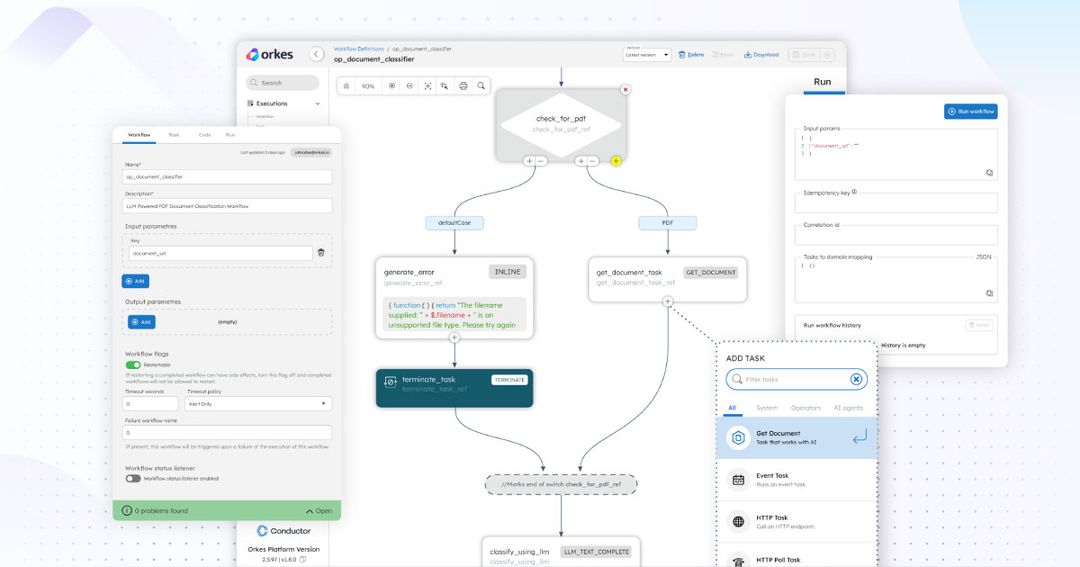Viewport: 1080px width, 567px height.
Task: Select the AI agents tab in Add Task
Action: pyautogui.click(x=848, y=408)
